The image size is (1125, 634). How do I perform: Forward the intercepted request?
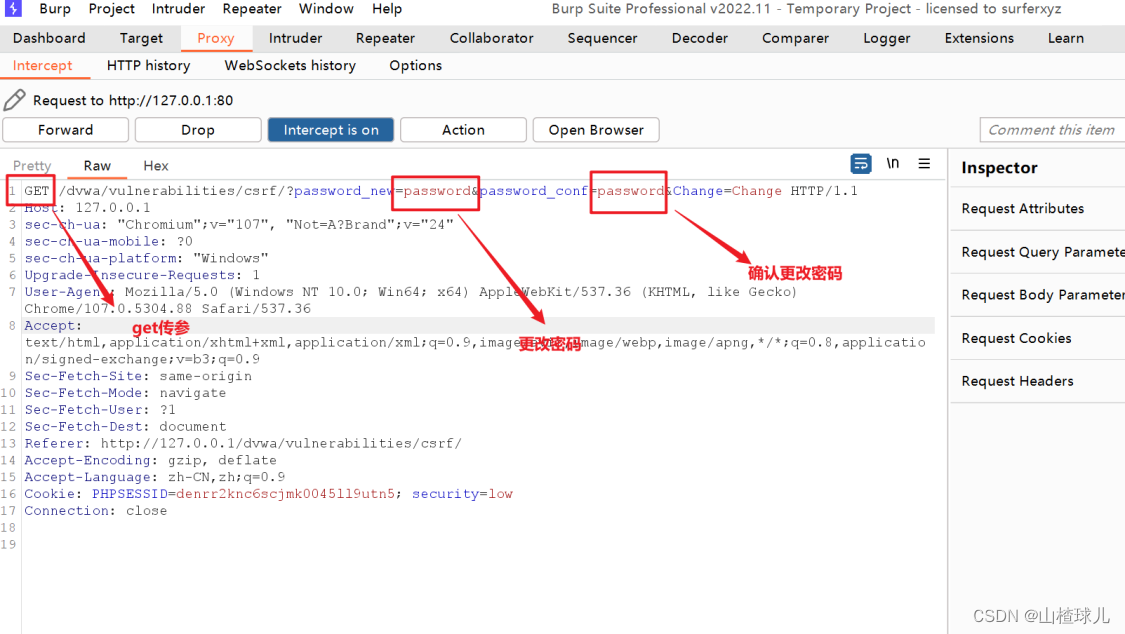click(x=65, y=130)
